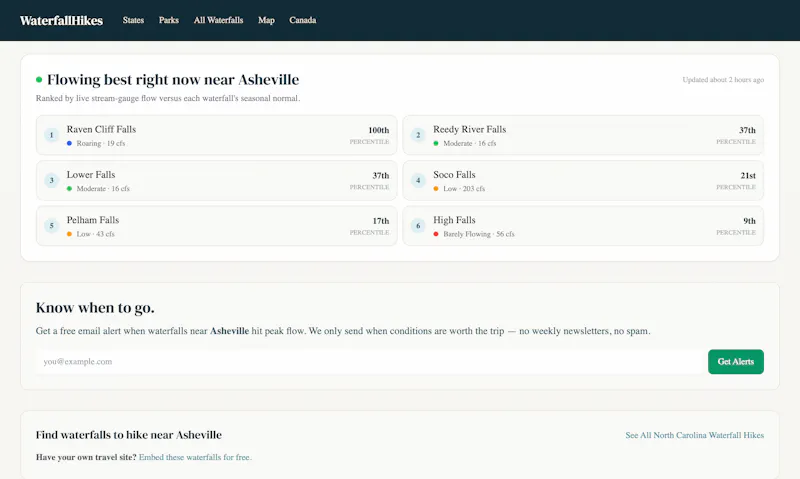Click the blue Roaring status dot
Image resolution: width=800 pixels, height=479 pixels.
[x=69, y=143]
